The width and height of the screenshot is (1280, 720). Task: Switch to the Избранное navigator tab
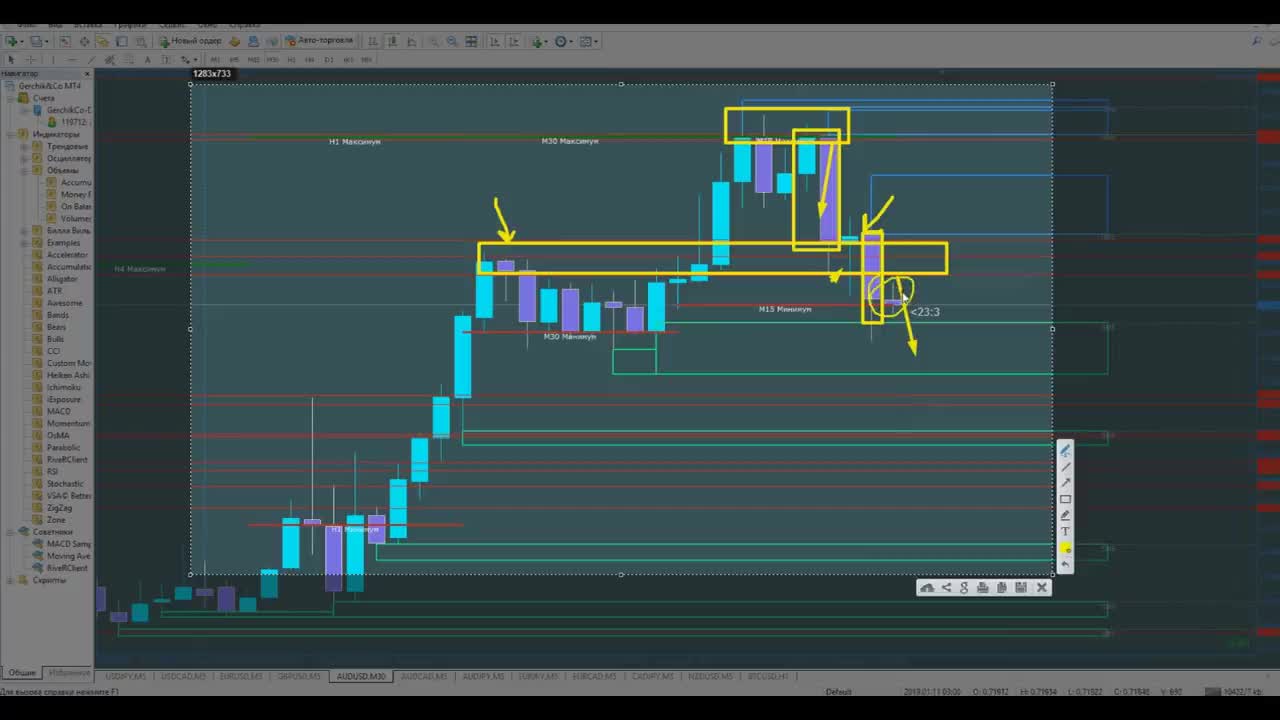68,673
